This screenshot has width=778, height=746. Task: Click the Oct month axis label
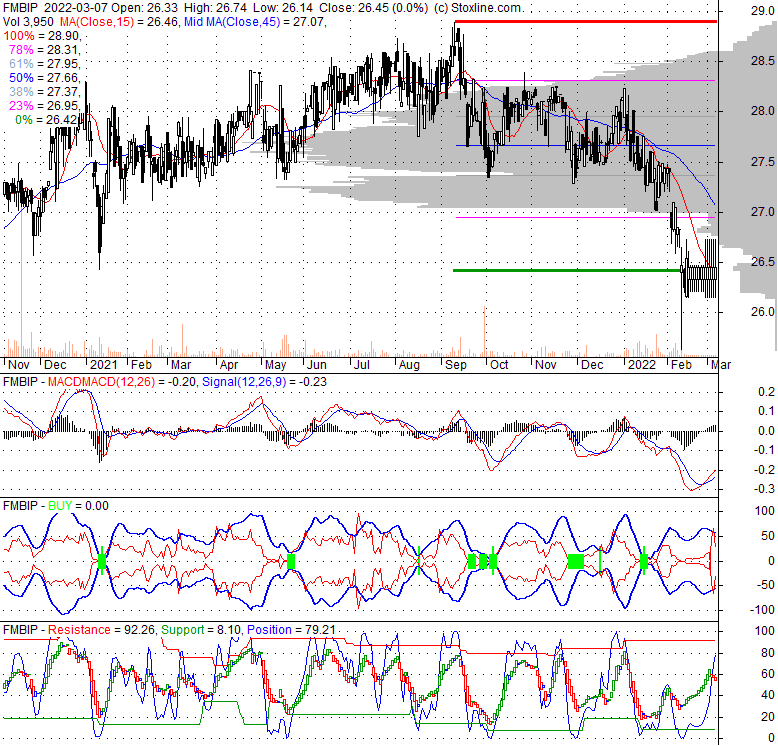[x=499, y=365]
